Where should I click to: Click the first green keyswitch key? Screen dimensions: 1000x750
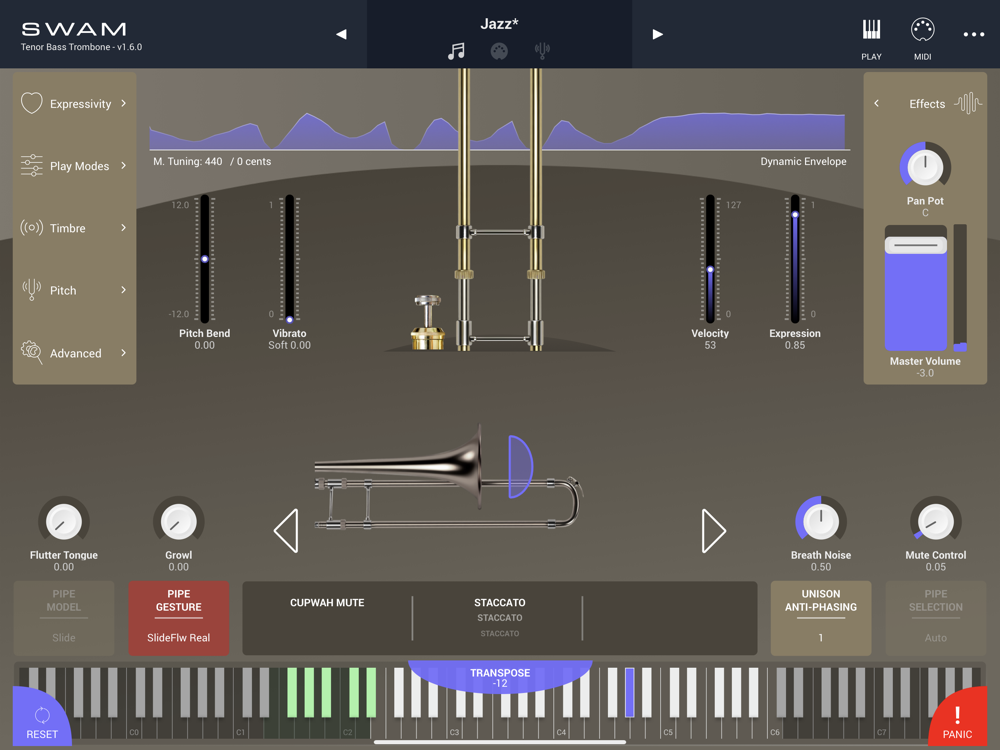pos(292,693)
